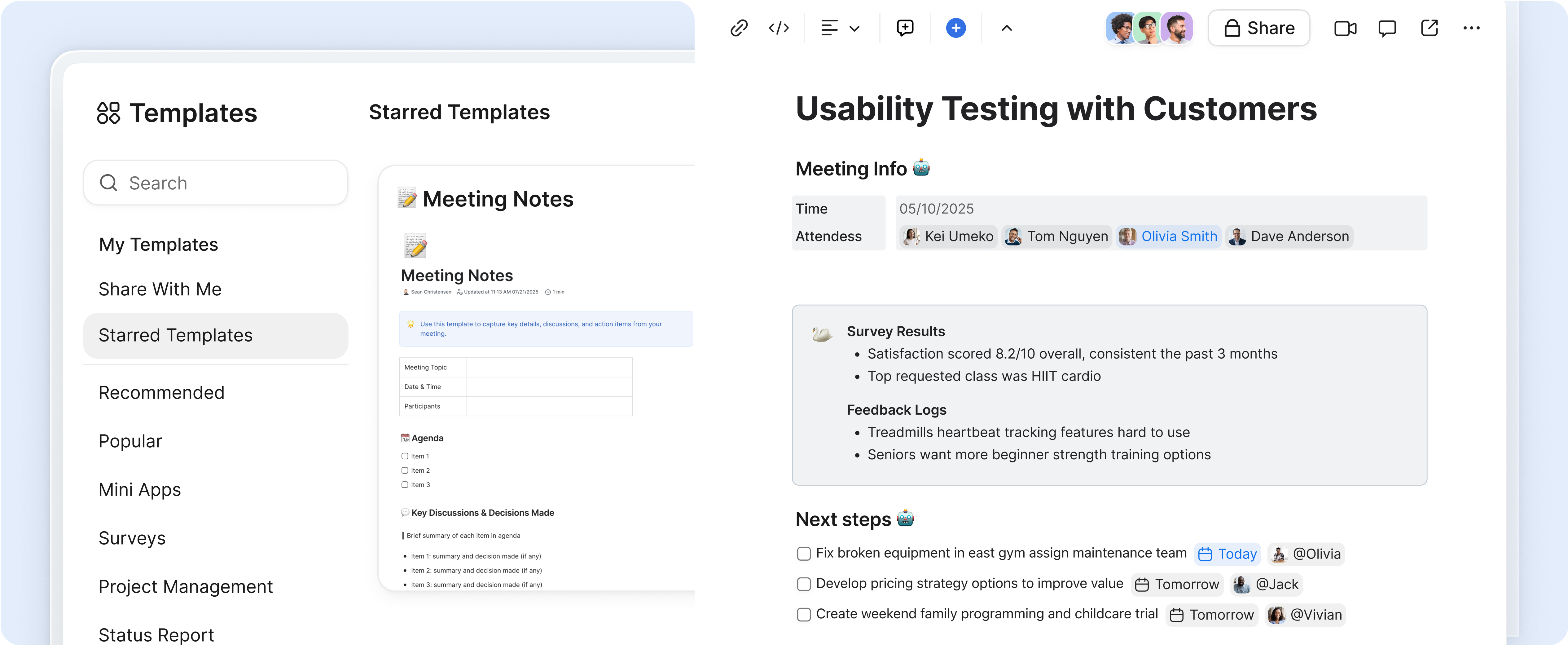Select My Templates in sidebar
This screenshot has height=645, width=1568.
[x=158, y=244]
